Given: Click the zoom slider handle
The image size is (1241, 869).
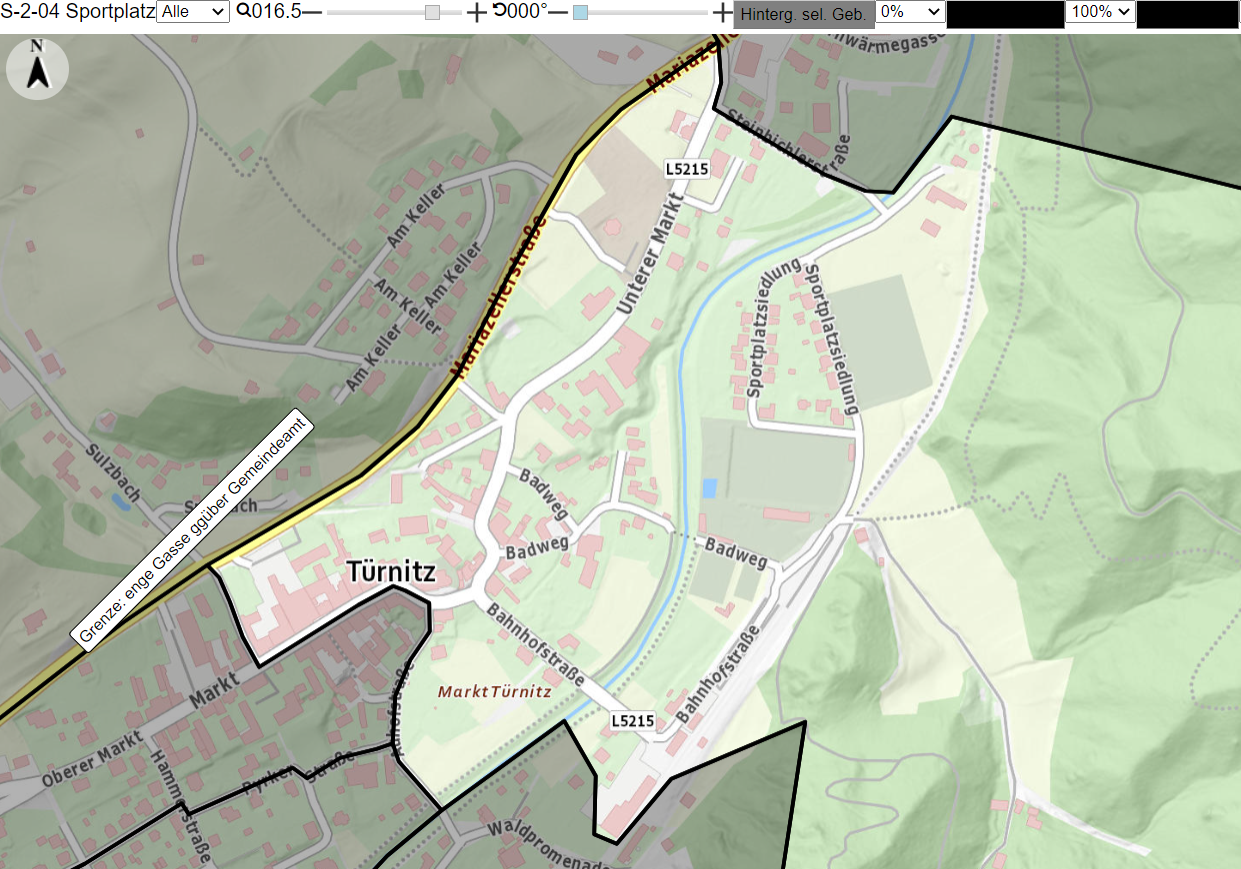Looking at the screenshot, I should (432, 12).
